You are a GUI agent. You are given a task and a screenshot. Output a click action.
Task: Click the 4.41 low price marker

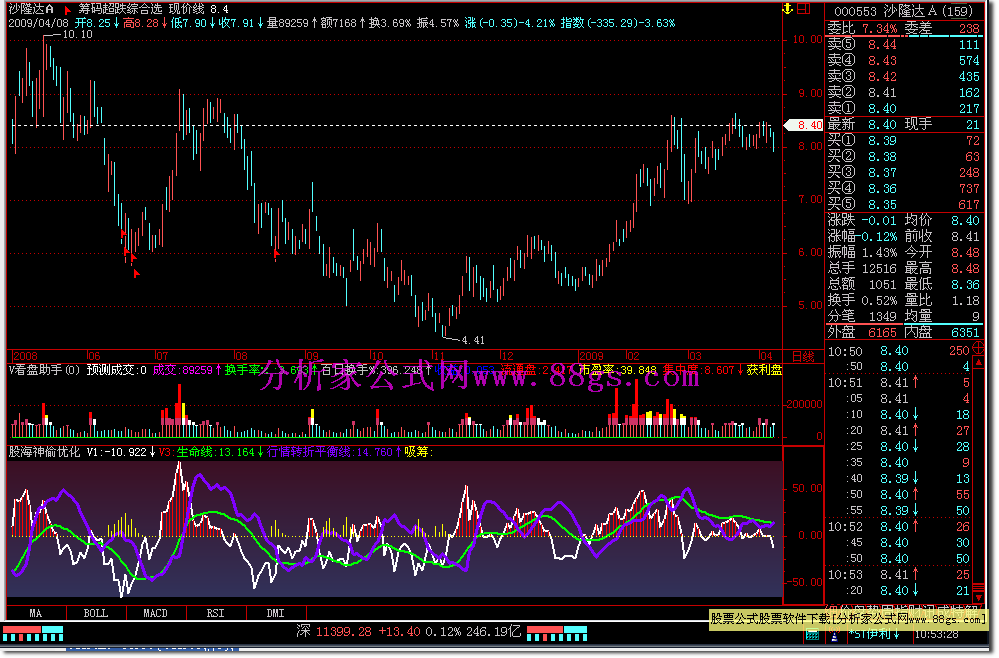pyautogui.click(x=473, y=340)
